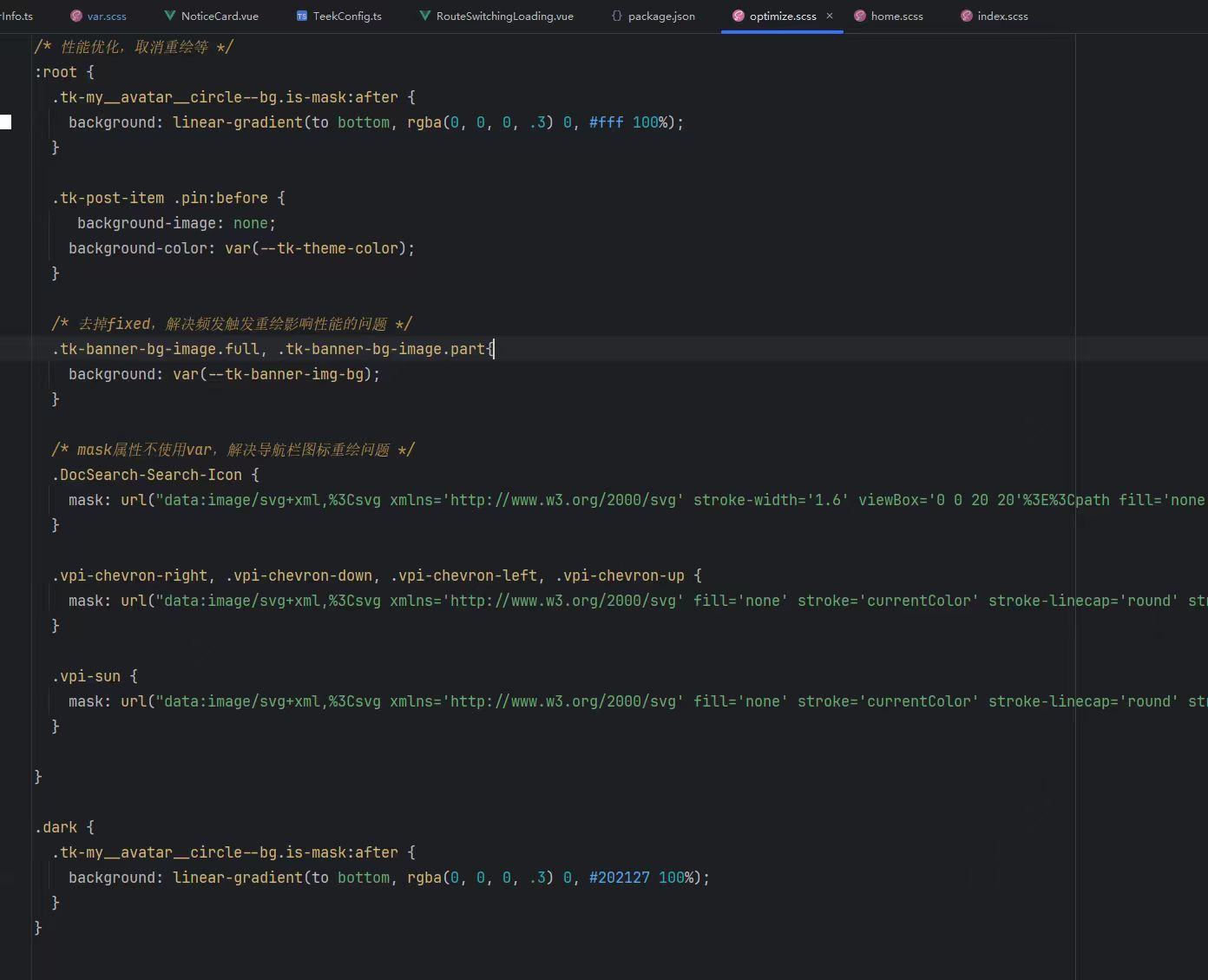Click the '.dark {' selector line
Viewport: 1208px width, 980px height.
click(64, 827)
